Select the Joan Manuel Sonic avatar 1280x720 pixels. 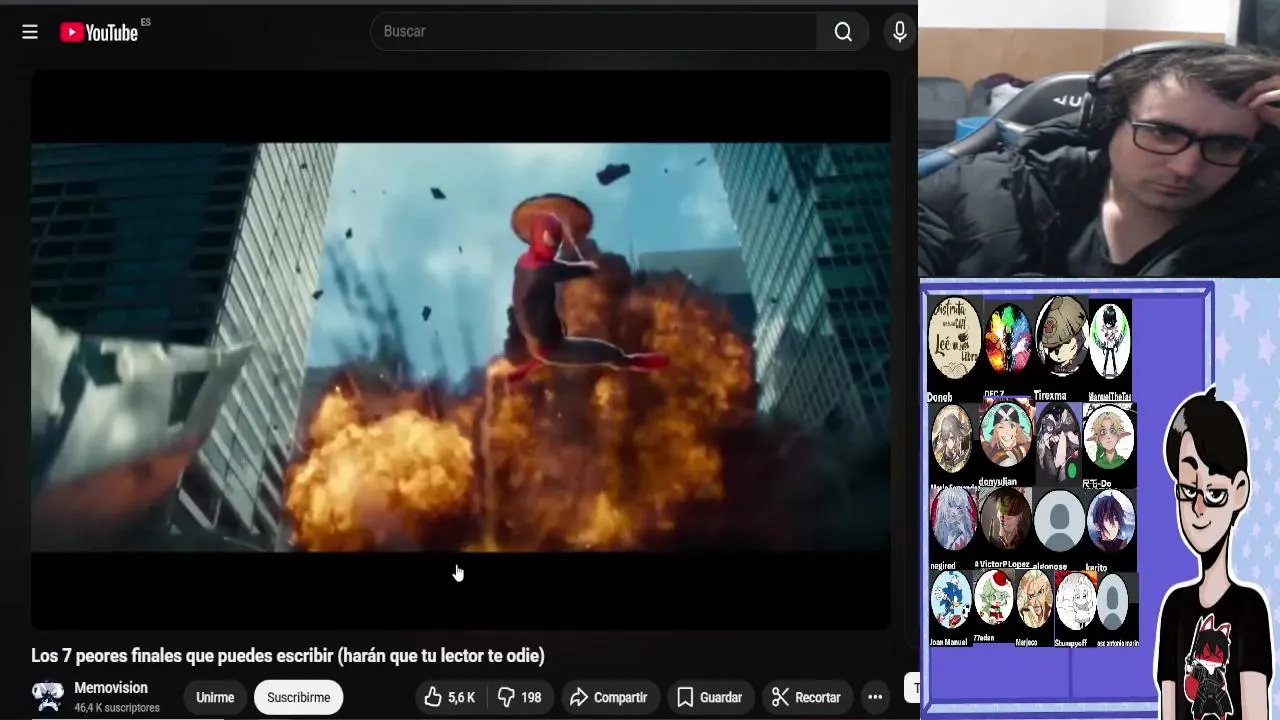click(951, 600)
